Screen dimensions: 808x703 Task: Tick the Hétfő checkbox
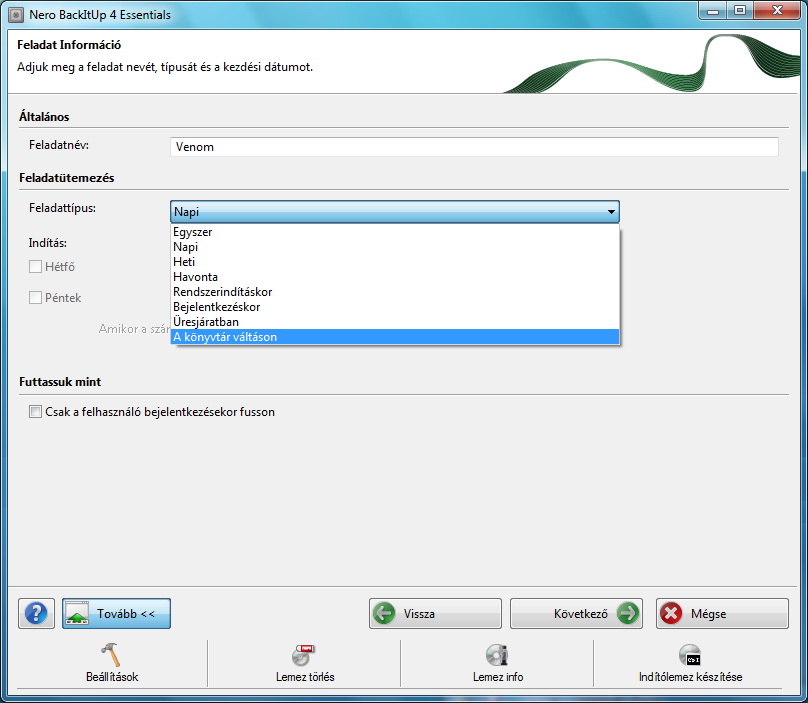pyautogui.click(x=36, y=267)
